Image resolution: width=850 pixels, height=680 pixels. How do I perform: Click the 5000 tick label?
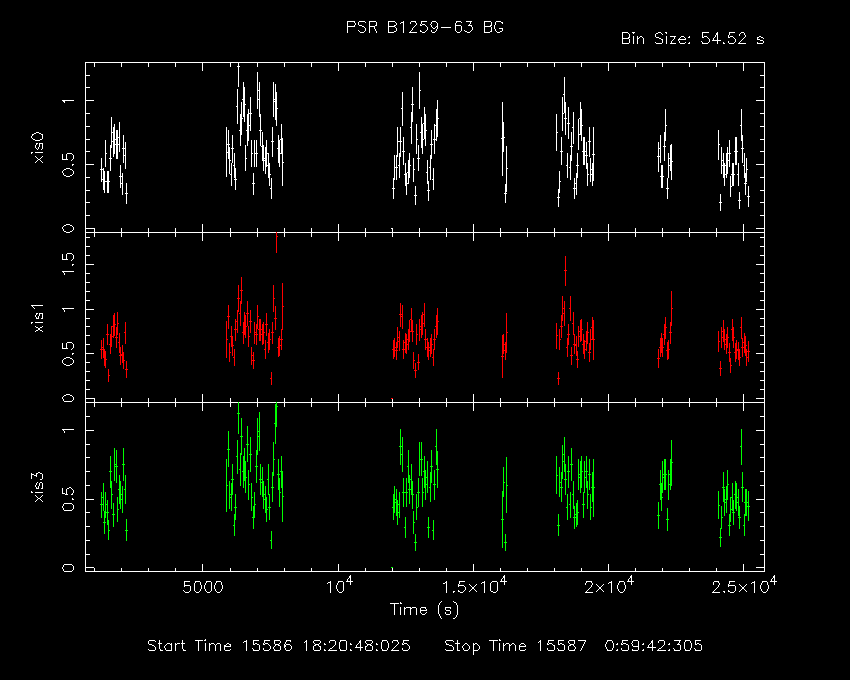click(x=203, y=587)
